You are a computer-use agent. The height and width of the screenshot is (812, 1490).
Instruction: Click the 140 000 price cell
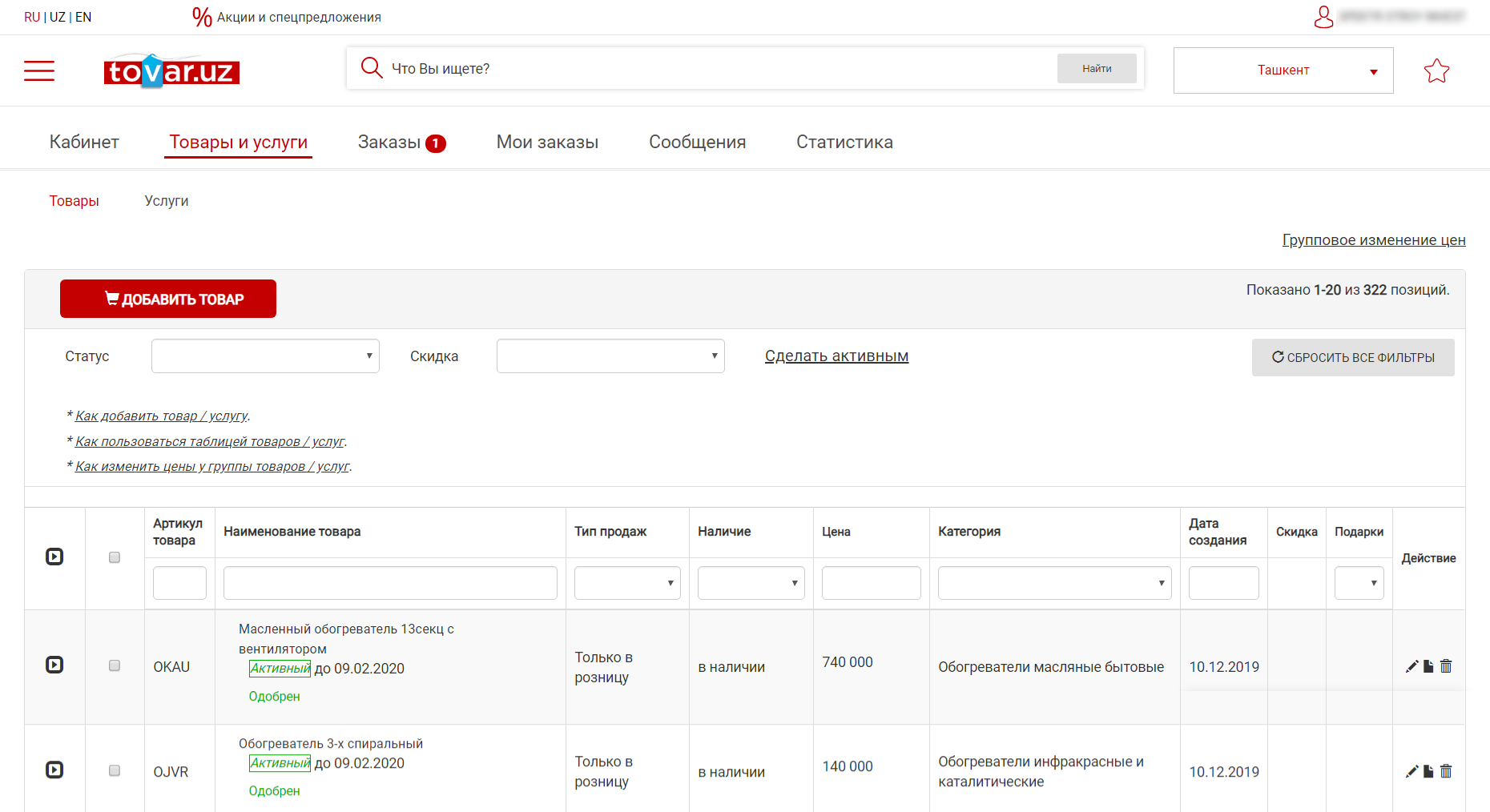pyautogui.click(x=848, y=766)
